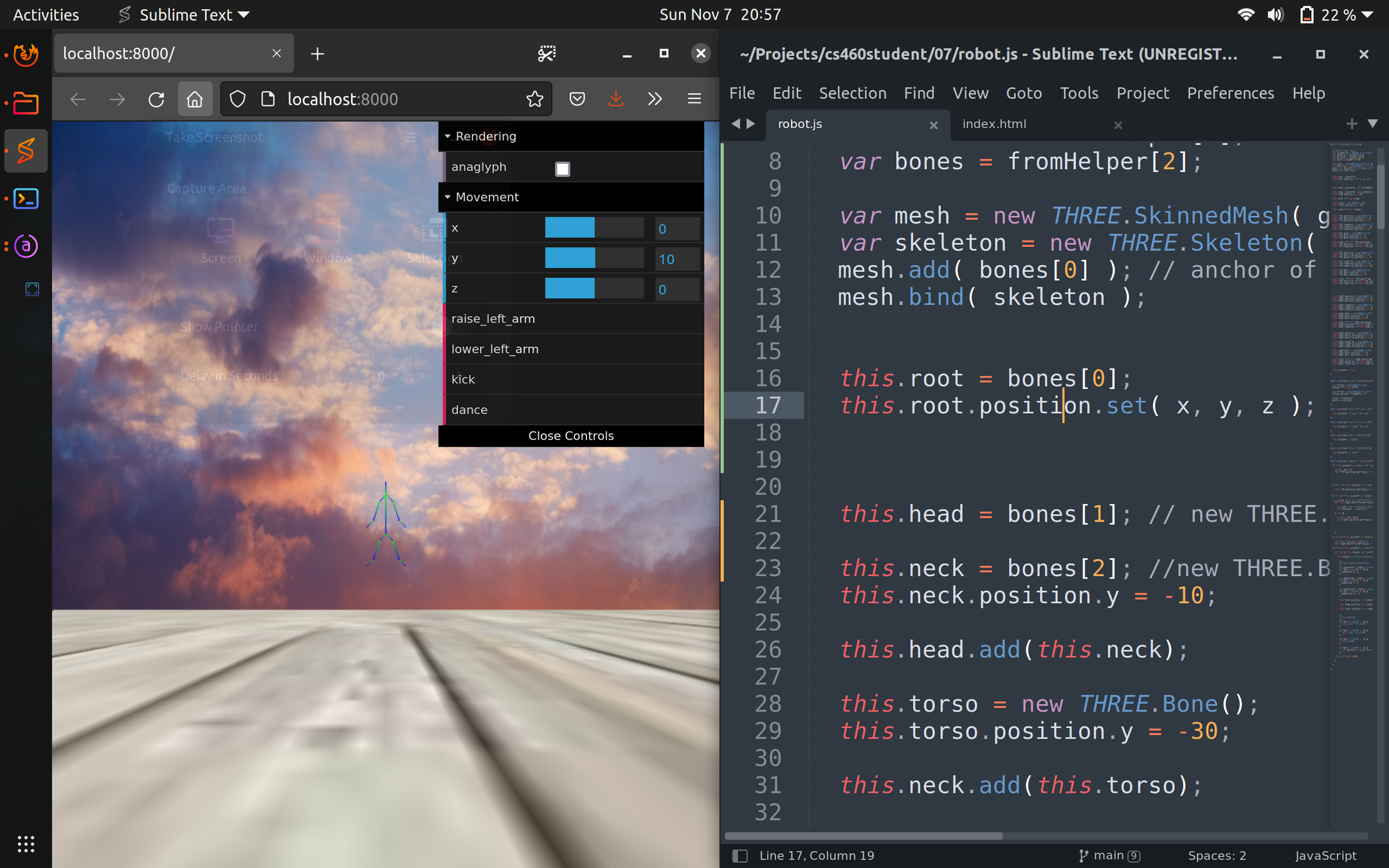The image size is (1389, 868).
Task: Bookmark page with the star icon
Action: pyautogui.click(x=534, y=99)
